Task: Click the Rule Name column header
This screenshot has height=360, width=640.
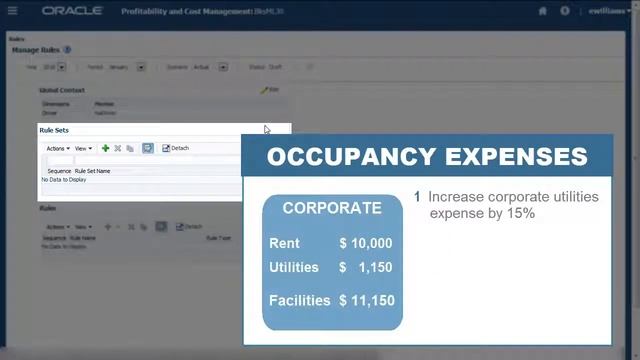Action: 82,238
